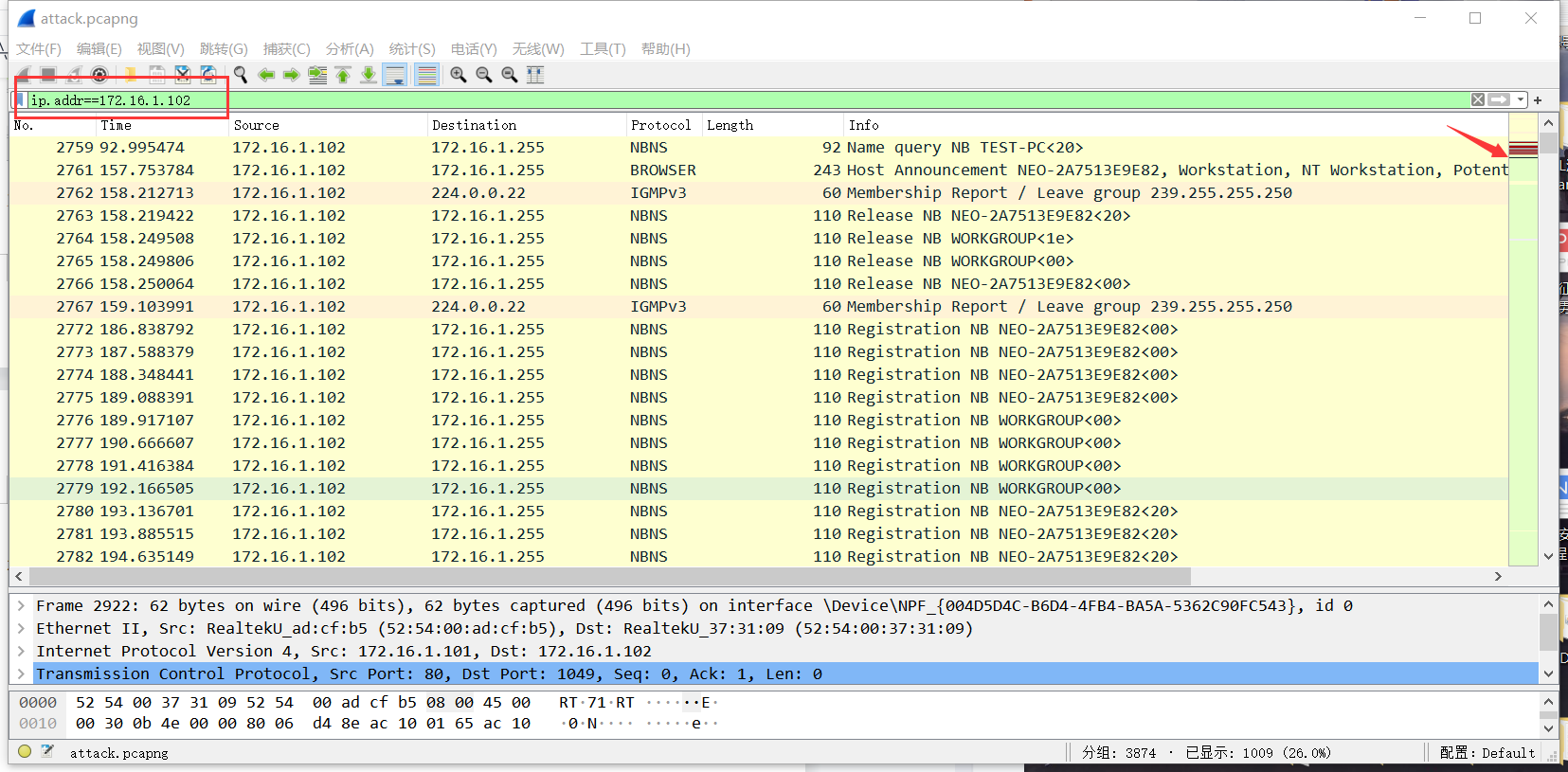Click the save capture file icon

click(x=157, y=75)
